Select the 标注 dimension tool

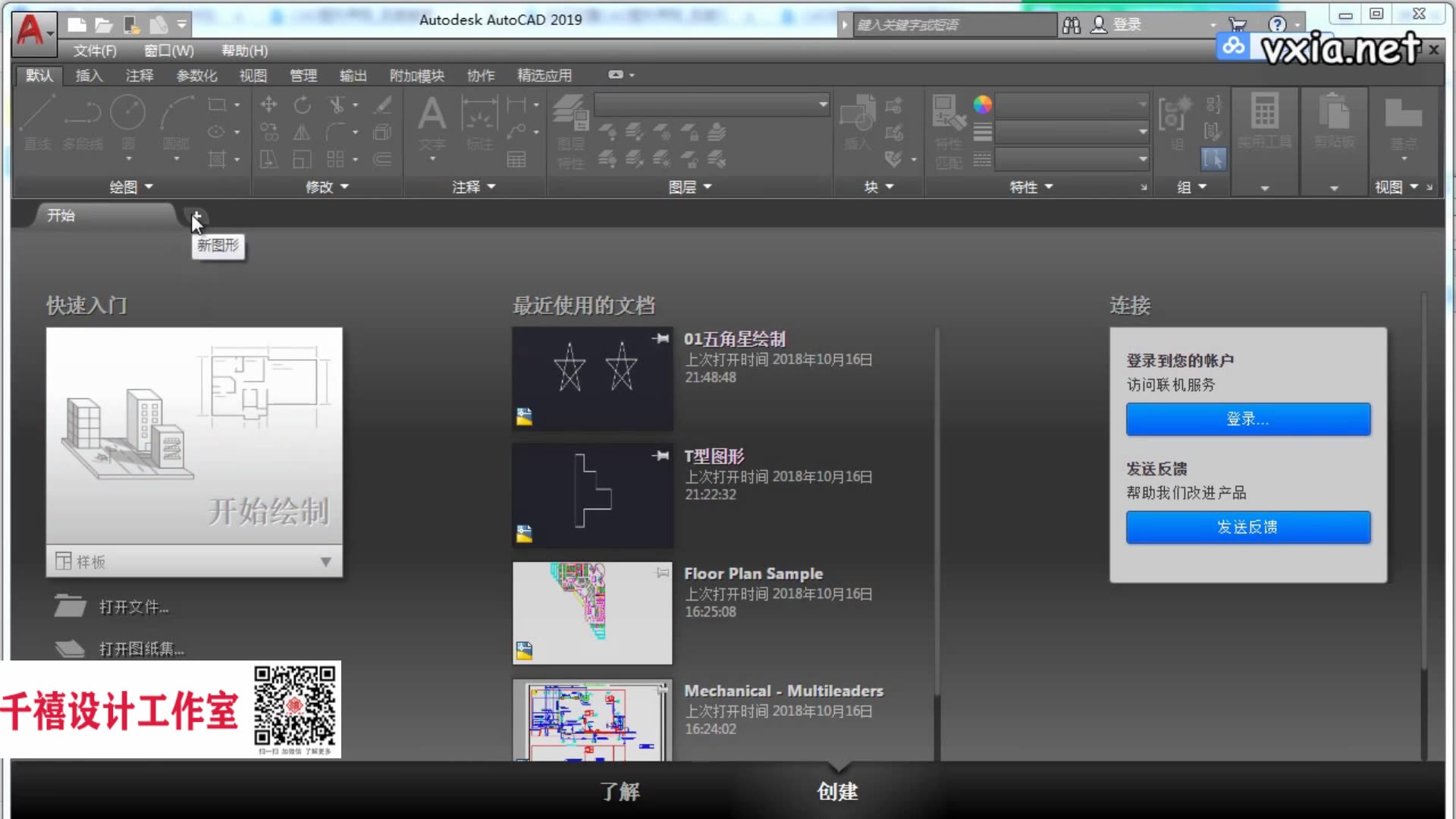480,123
